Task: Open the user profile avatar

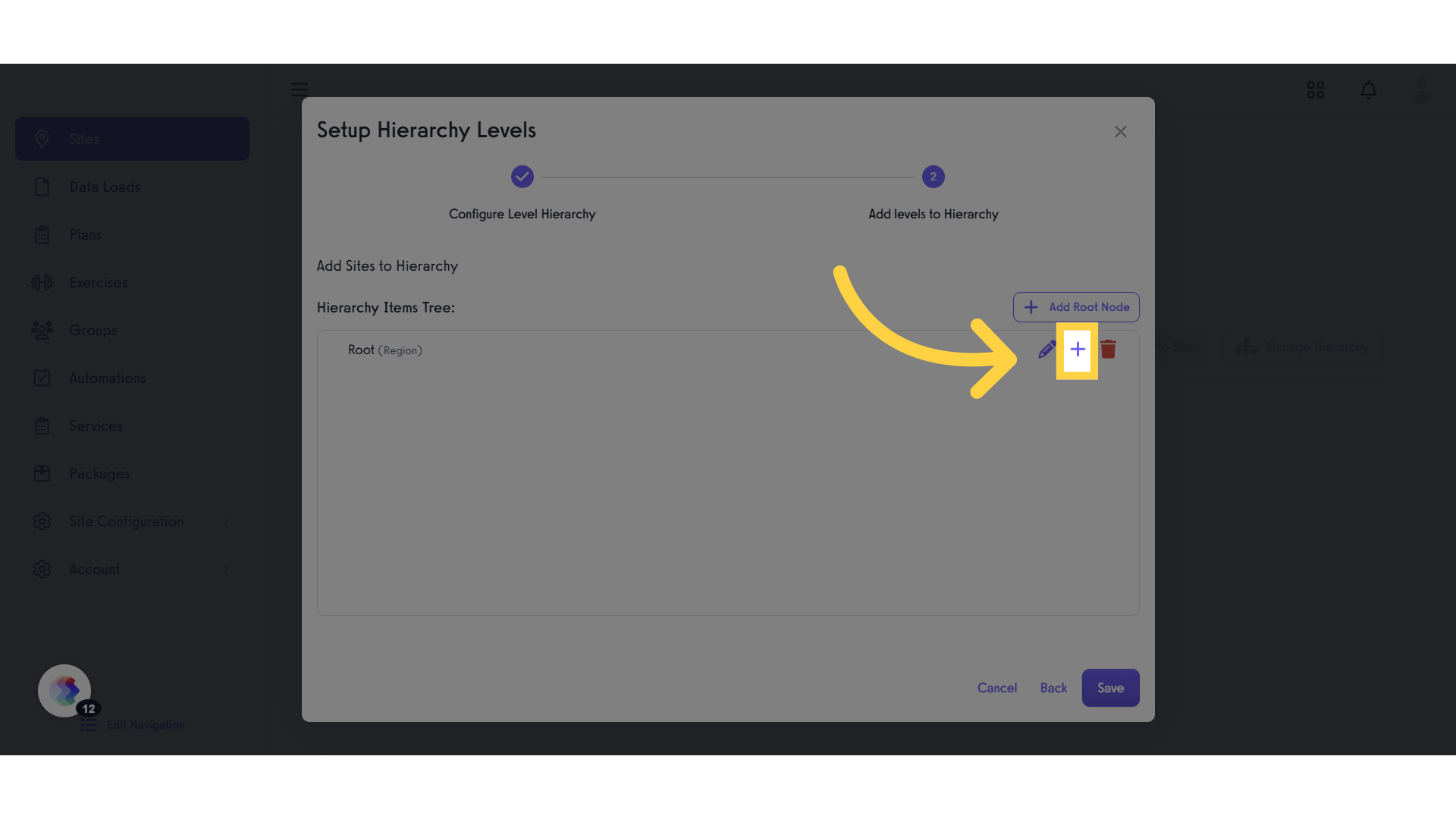Action: click(1421, 90)
